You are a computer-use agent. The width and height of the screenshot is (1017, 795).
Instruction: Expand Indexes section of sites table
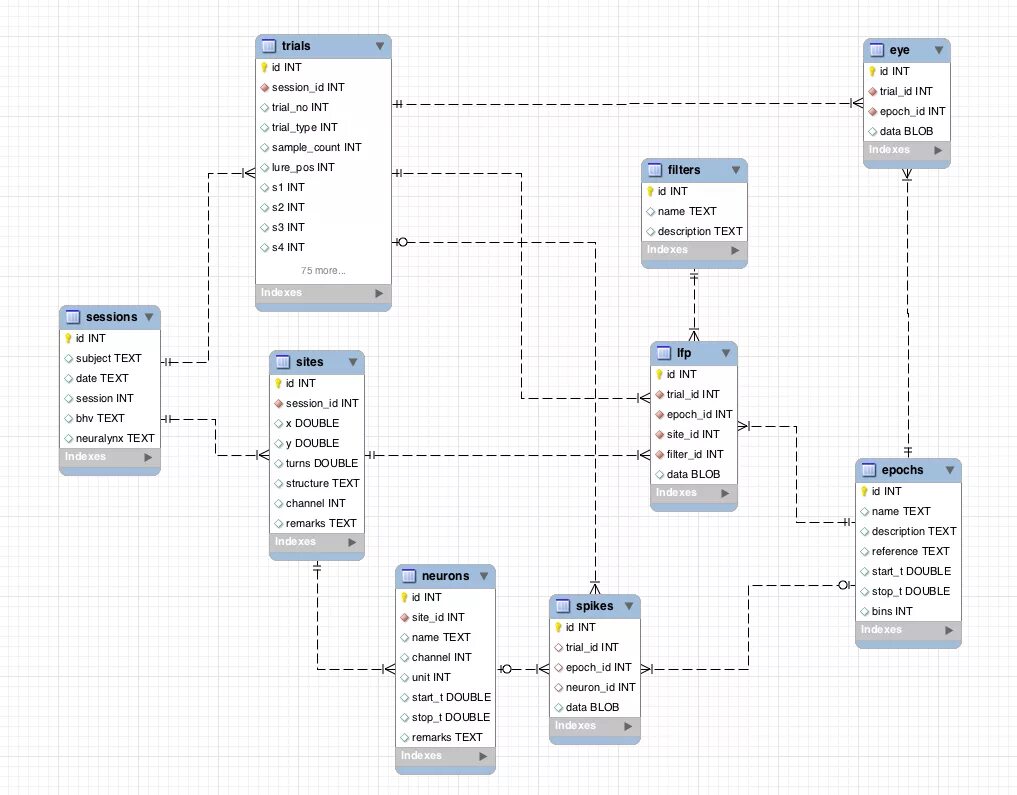click(x=352, y=542)
